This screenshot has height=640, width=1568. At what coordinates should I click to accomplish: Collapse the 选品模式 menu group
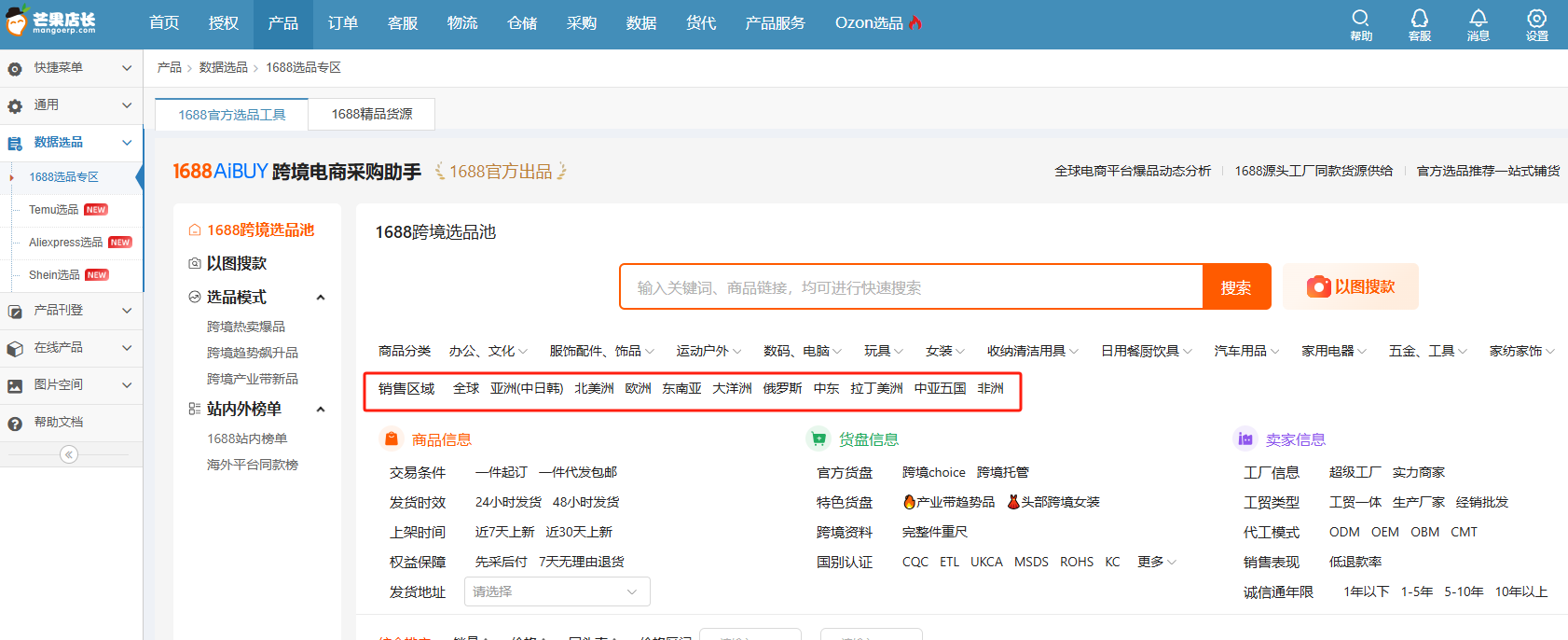coord(321,298)
